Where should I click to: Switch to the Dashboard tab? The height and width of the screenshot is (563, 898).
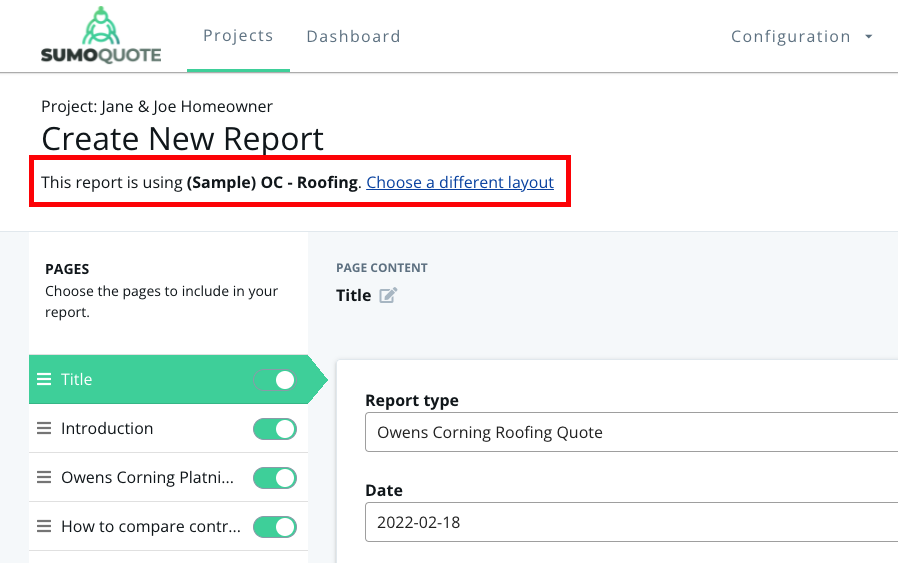click(x=353, y=36)
